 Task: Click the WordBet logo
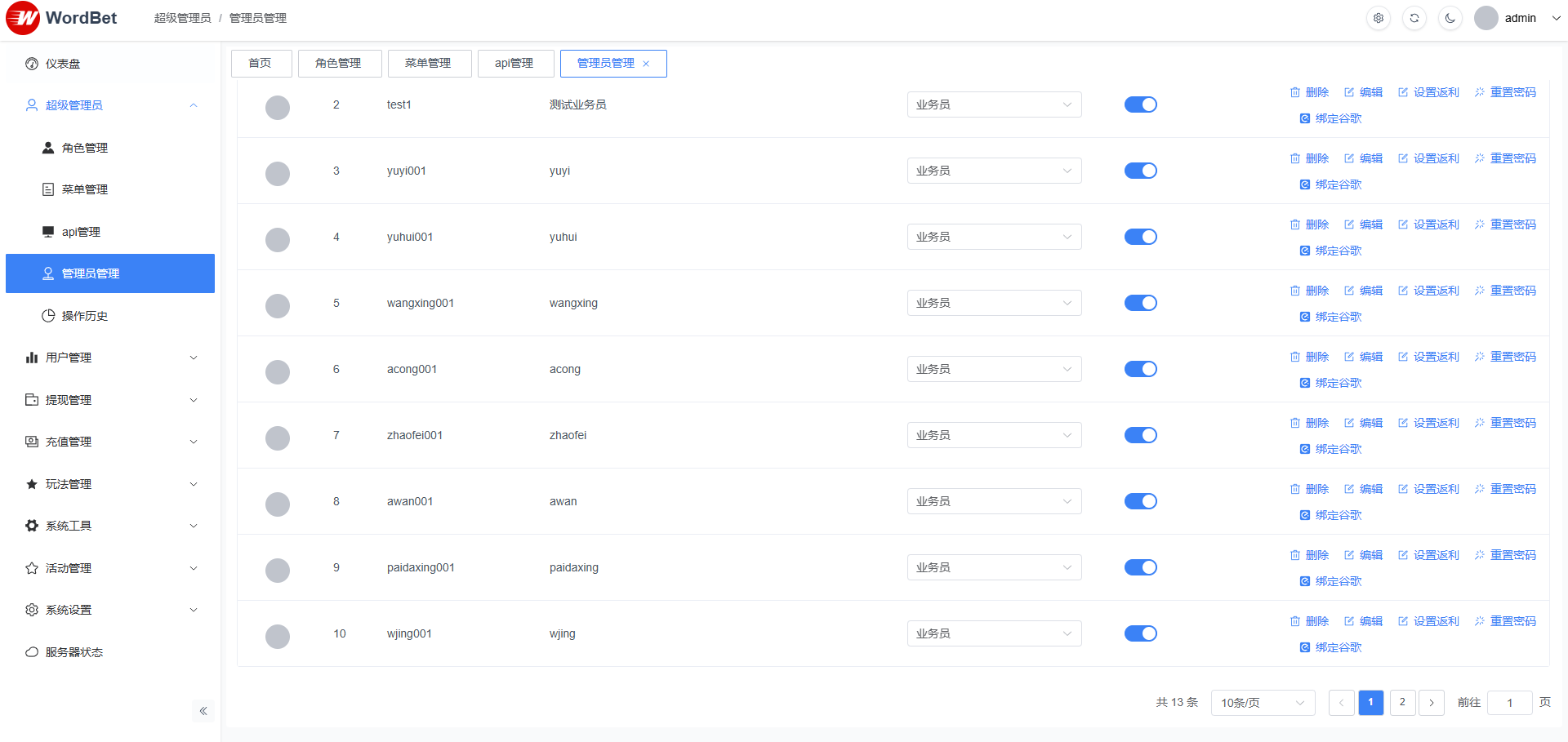pos(62,18)
